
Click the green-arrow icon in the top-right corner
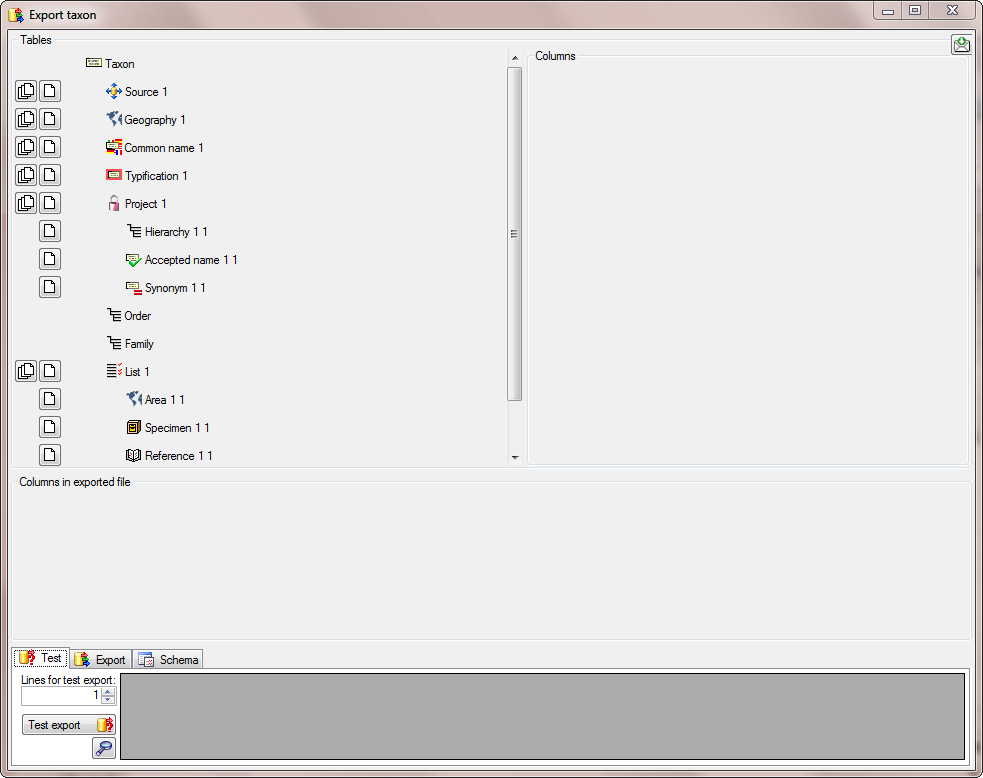pos(960,45)
